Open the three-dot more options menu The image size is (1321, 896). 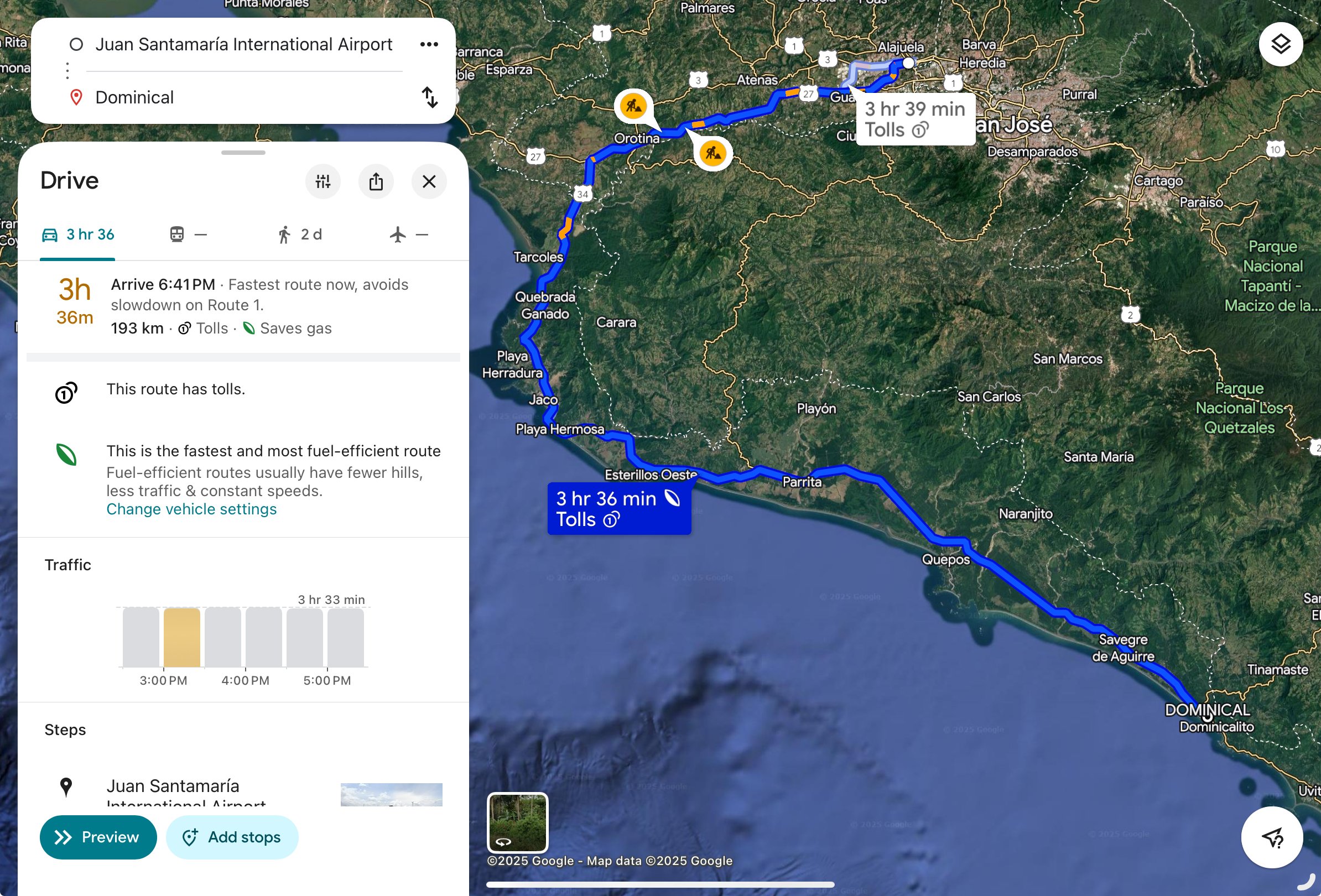(429, 44)
